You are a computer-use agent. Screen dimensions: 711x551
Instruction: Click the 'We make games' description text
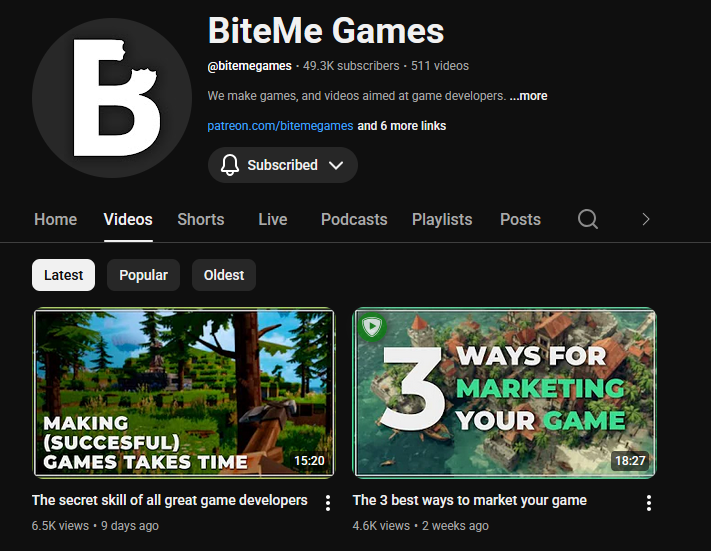pos(356,96)
